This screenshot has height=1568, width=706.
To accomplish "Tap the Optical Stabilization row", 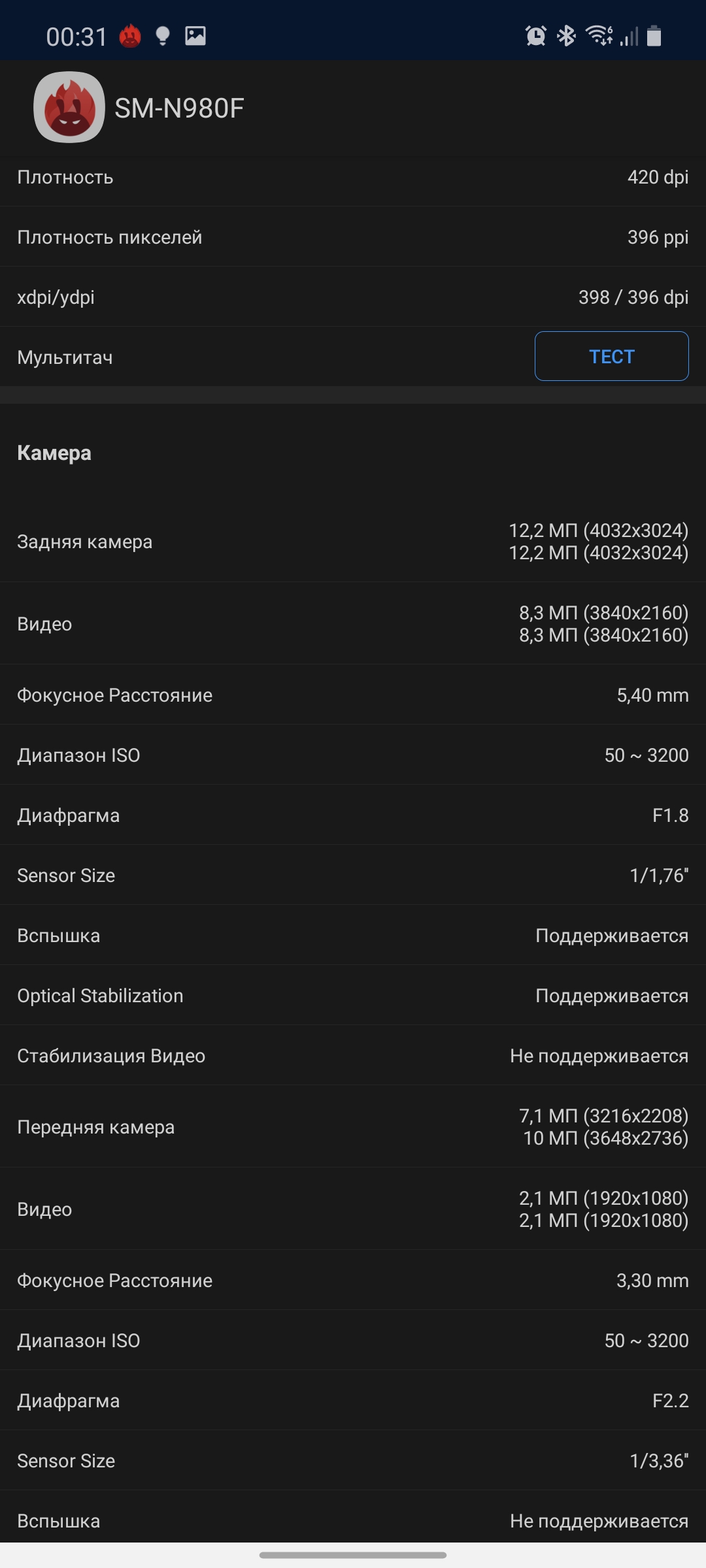I will pos(353,996).
